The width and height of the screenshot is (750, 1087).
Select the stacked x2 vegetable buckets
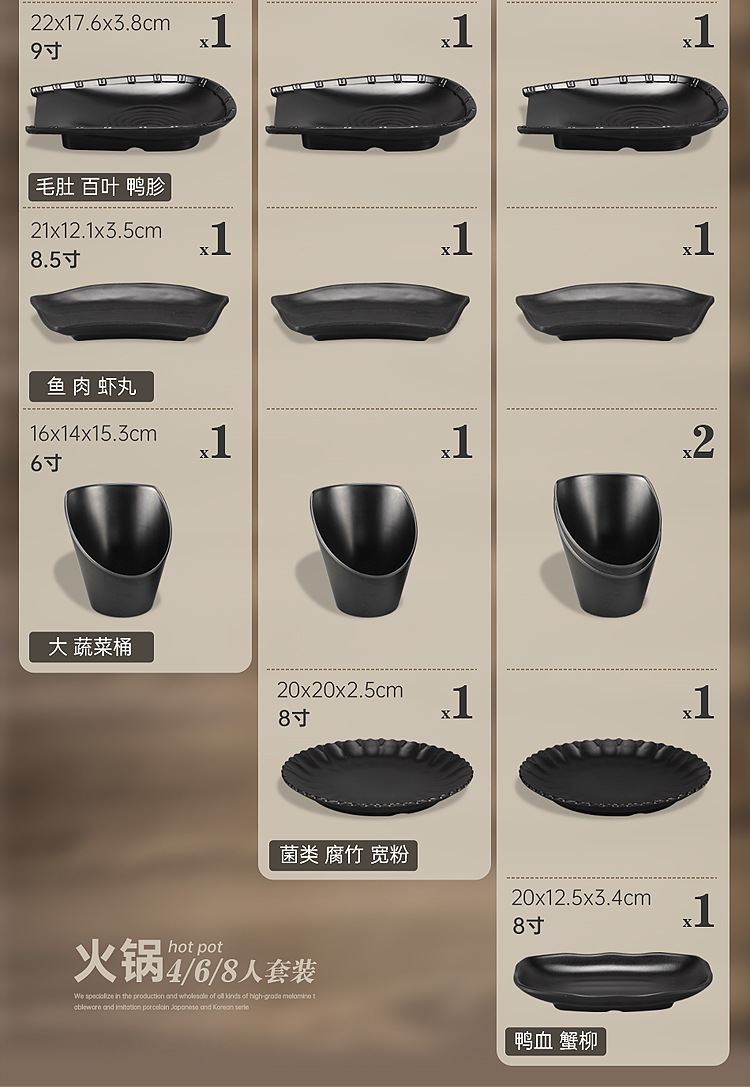607,545
